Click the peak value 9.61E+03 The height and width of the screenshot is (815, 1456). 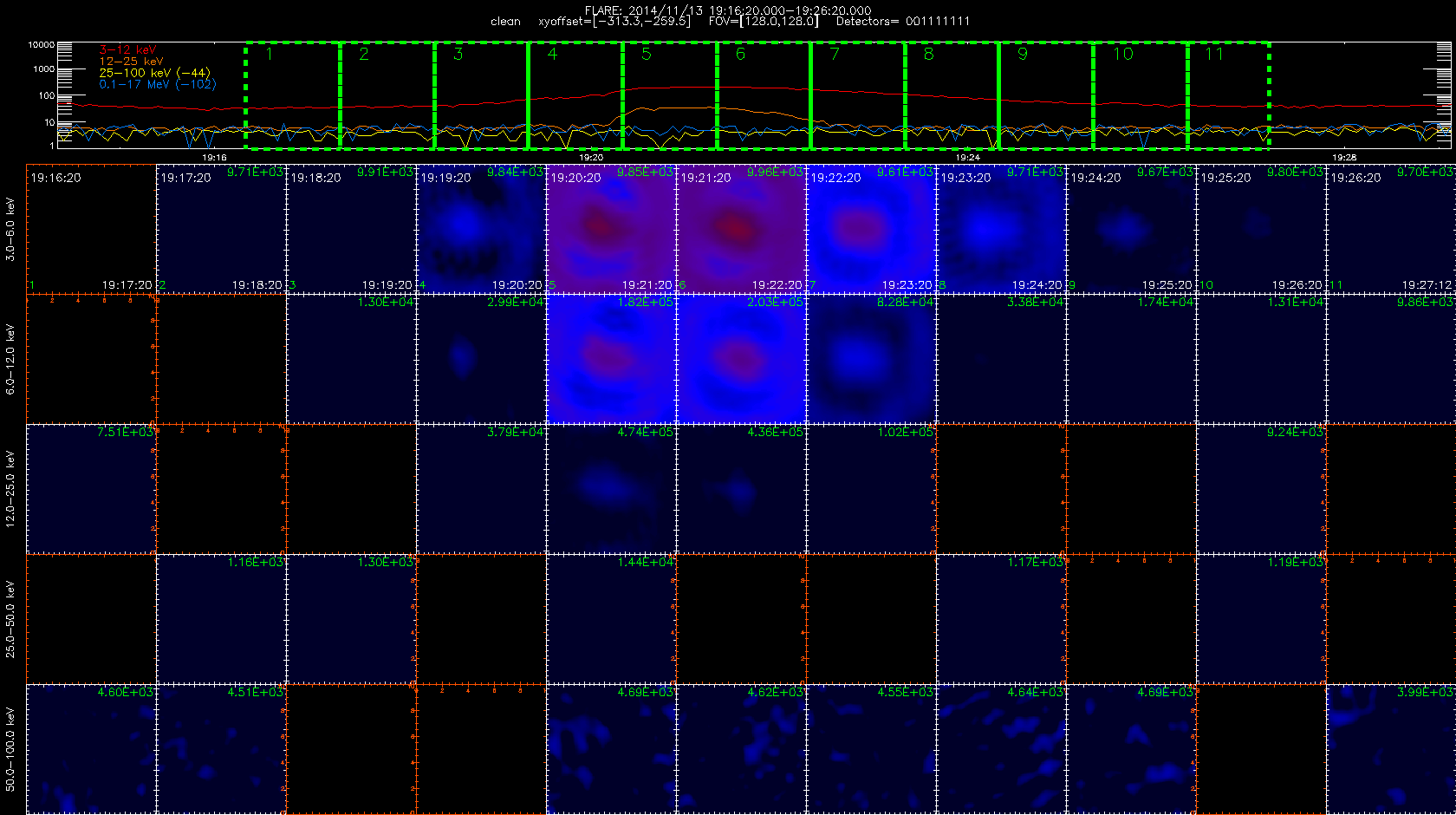point(905,173)
